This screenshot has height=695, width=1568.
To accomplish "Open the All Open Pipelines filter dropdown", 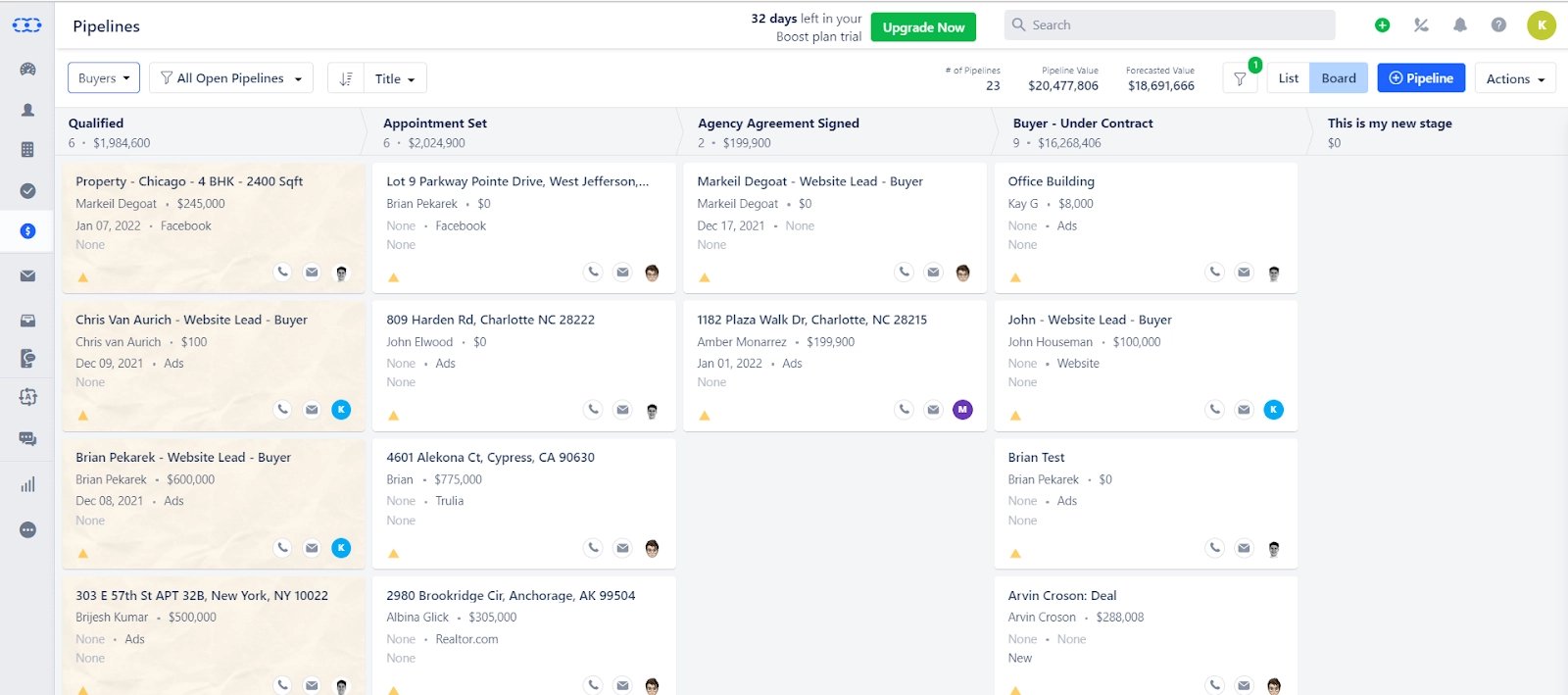I will (231, 78).
